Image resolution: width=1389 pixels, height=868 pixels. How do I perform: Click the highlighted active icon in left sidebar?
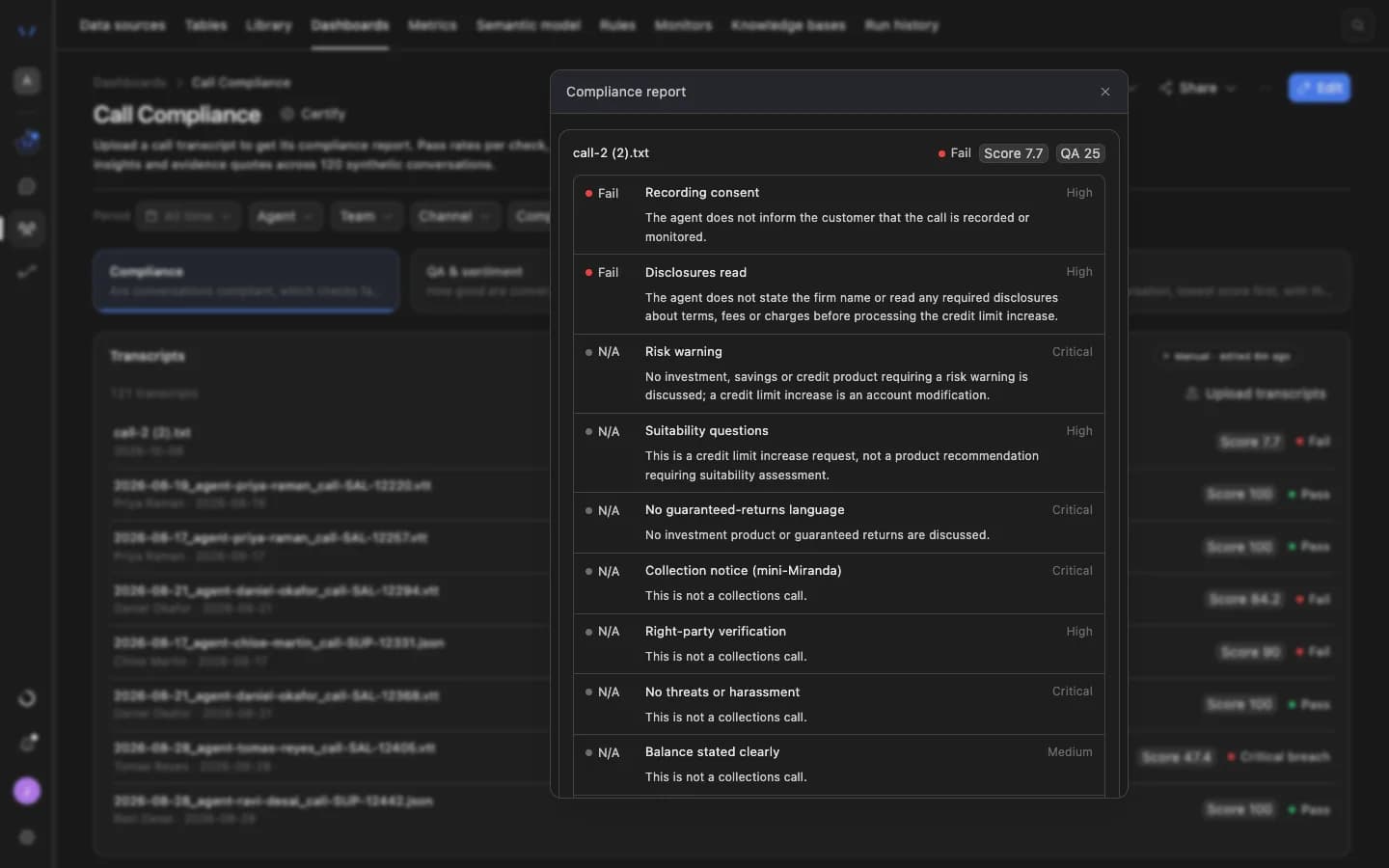[27, 229]
